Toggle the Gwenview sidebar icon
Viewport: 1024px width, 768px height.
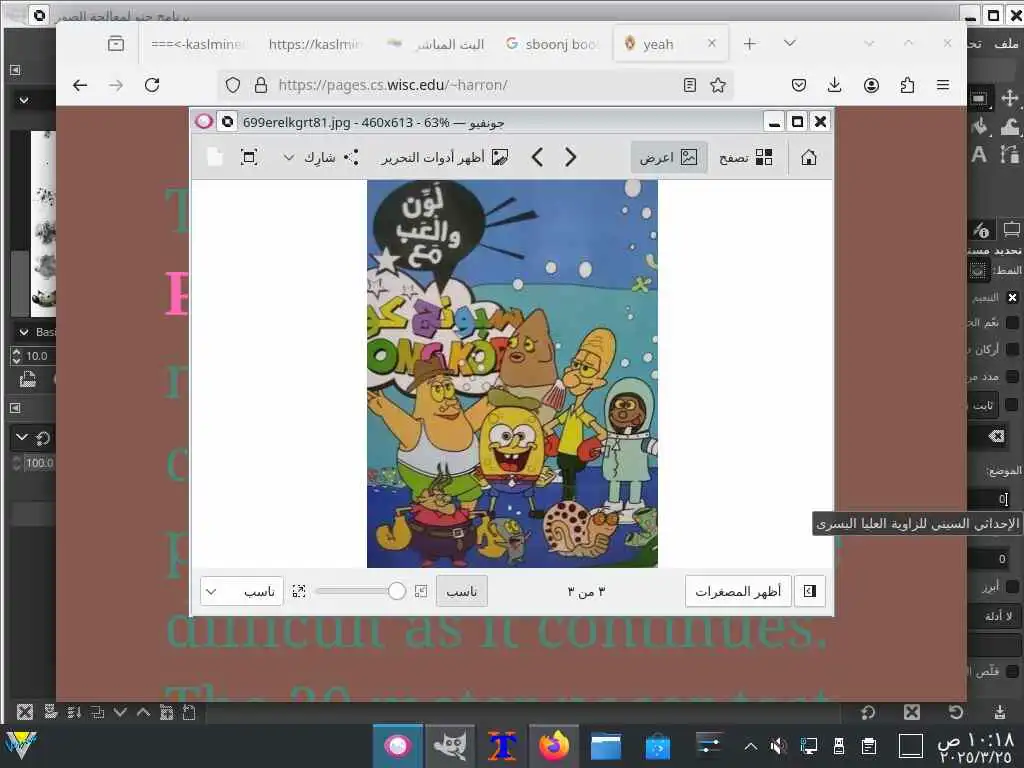(810, 591)
